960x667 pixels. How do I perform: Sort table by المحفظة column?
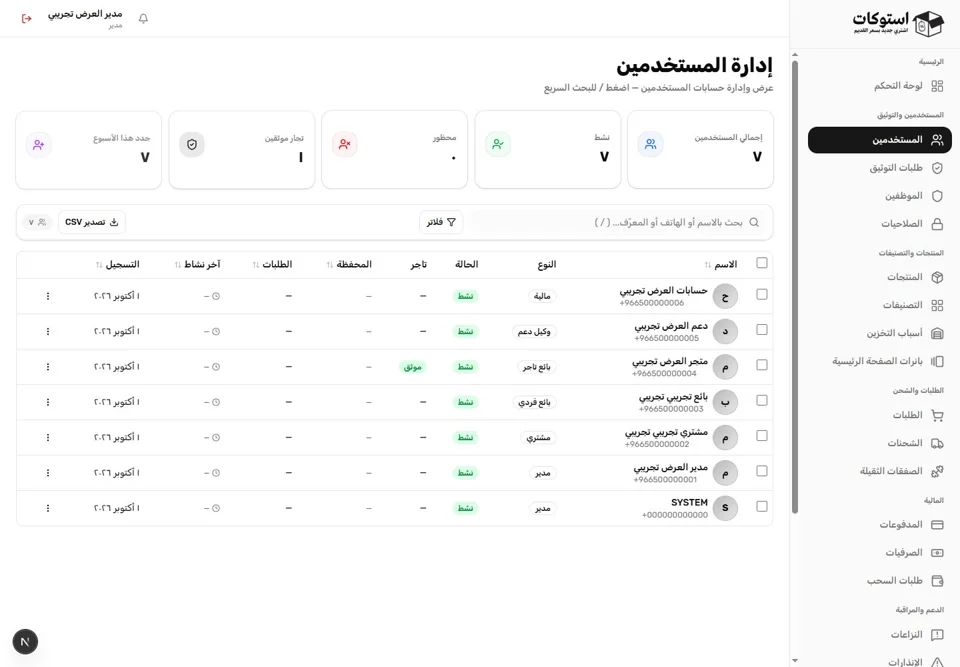(x=349, y=265)
